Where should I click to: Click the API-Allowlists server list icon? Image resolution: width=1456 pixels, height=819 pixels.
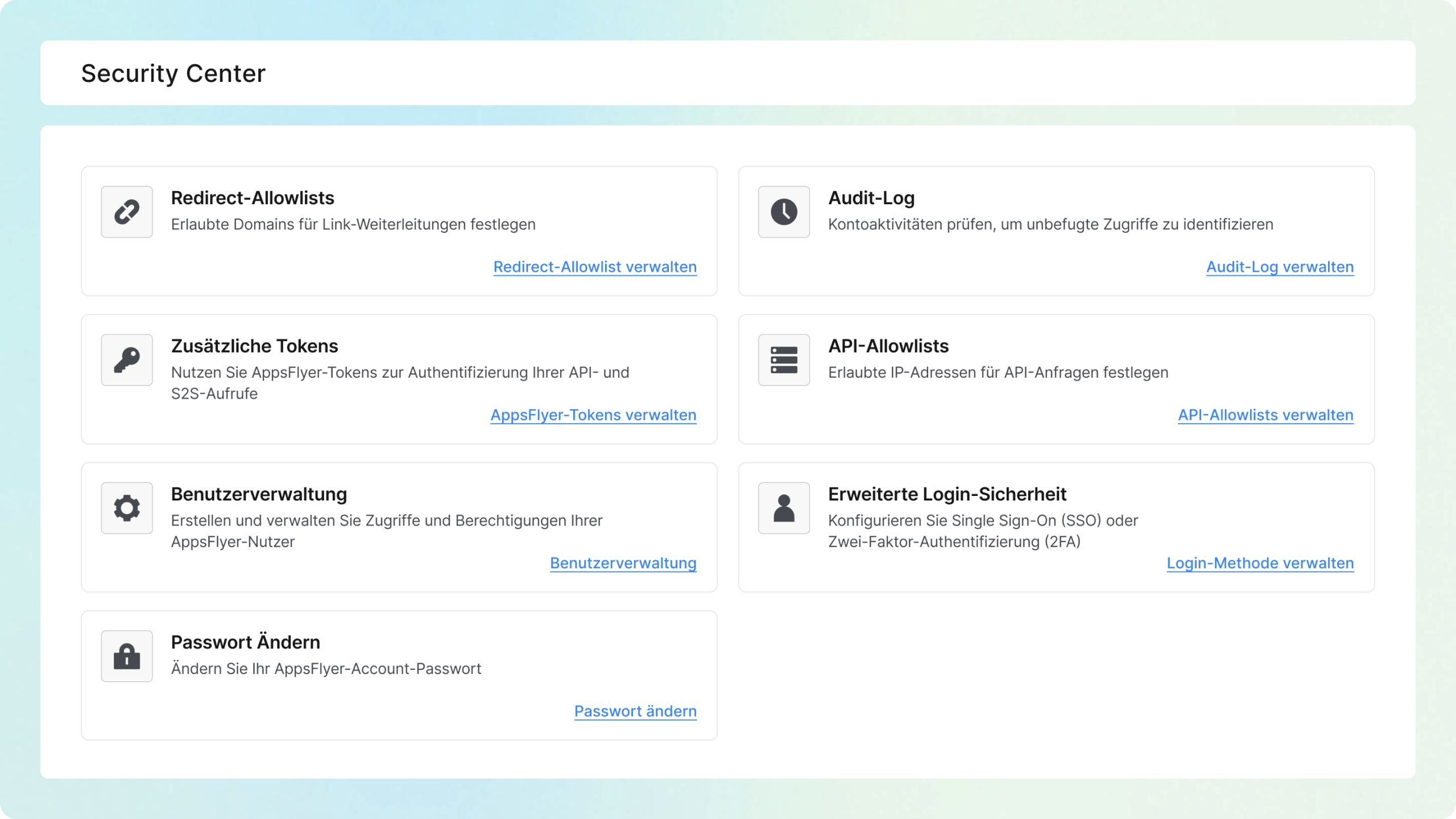784,360
